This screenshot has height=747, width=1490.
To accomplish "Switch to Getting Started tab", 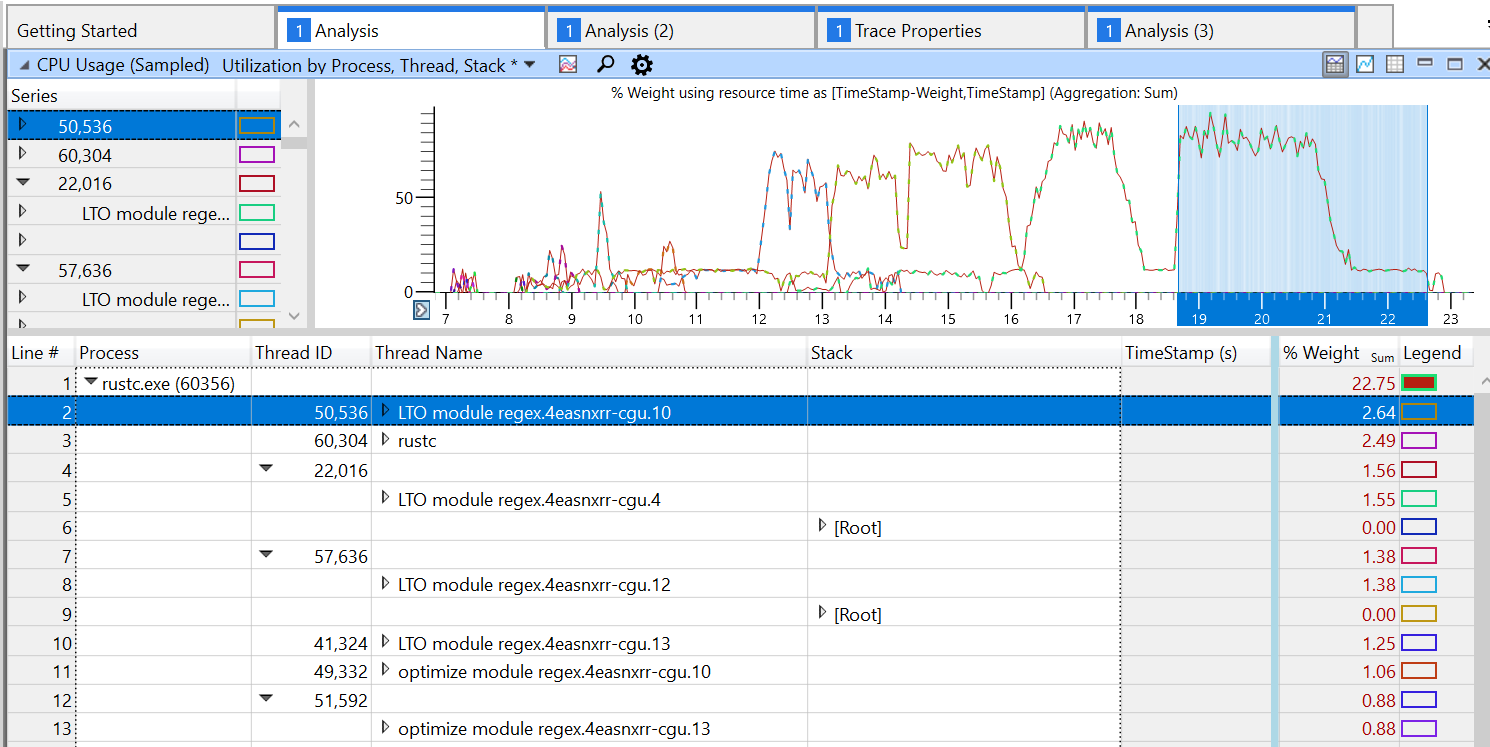I will click(139, 30).
